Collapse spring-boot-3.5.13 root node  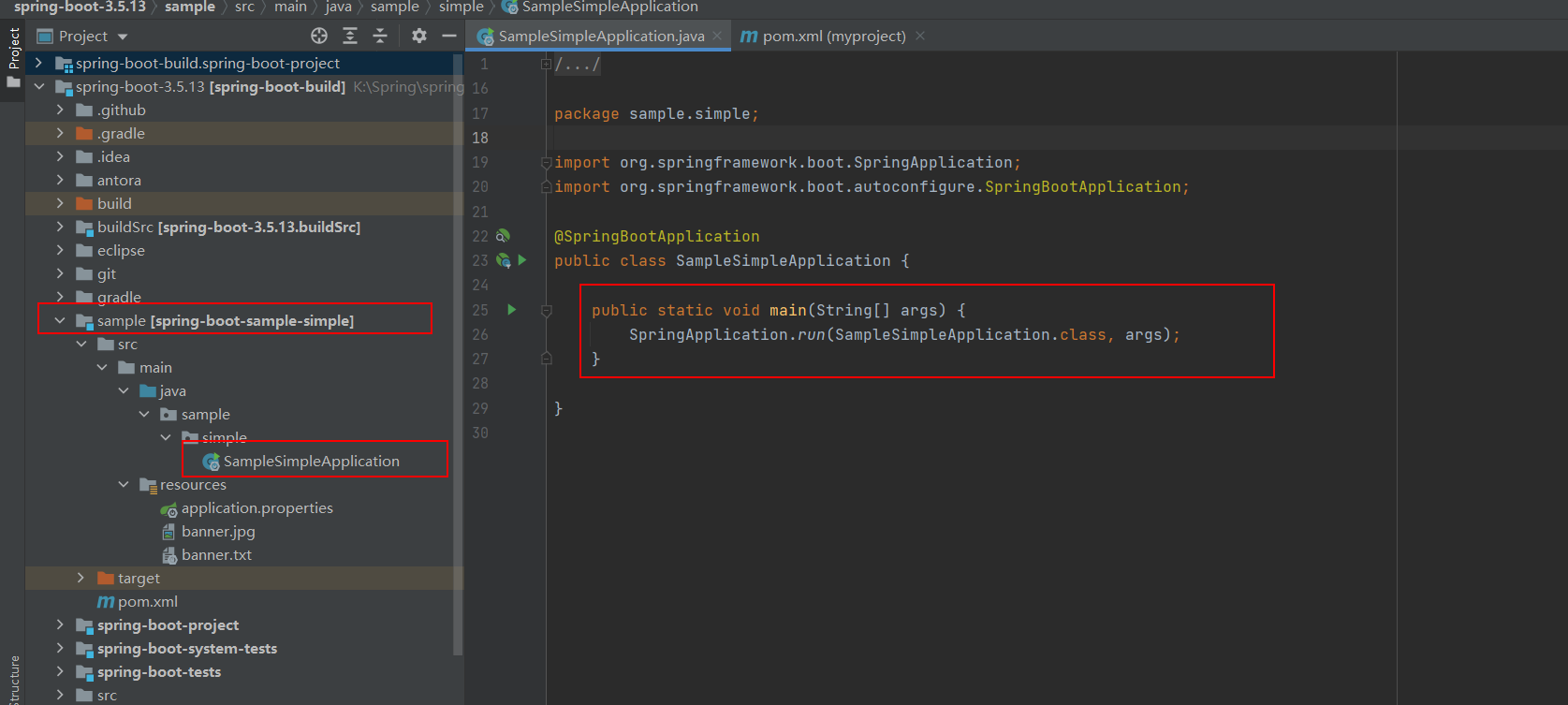click(38, 86)
